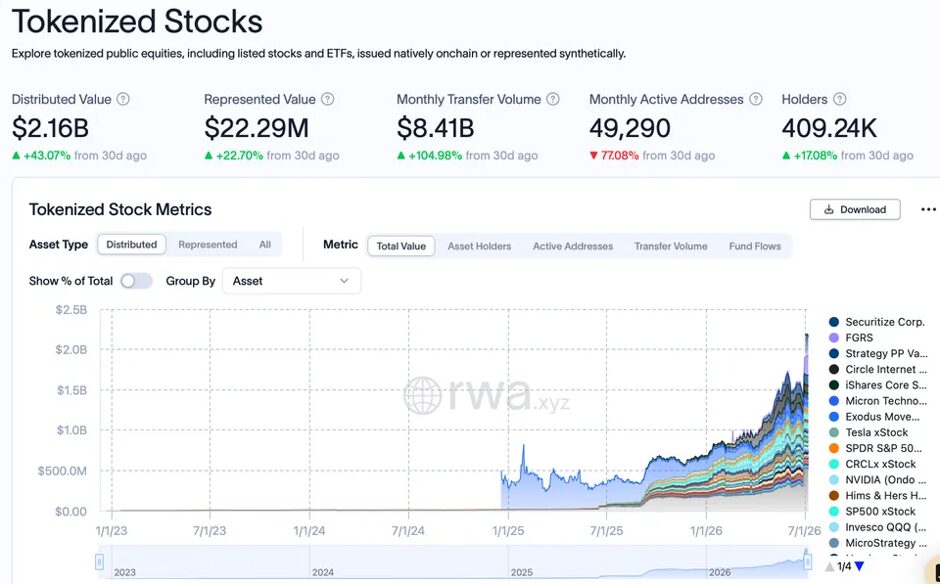Screen dimensions: 940x584
Task: Click the Strategy PP Va... legend label
Action: [886, 354]
